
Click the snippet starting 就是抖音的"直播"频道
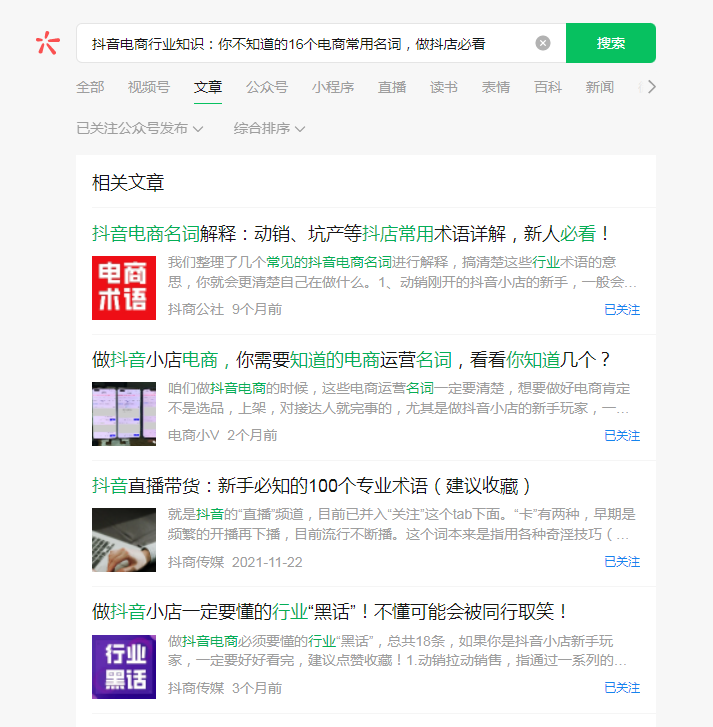pos(402,525)
